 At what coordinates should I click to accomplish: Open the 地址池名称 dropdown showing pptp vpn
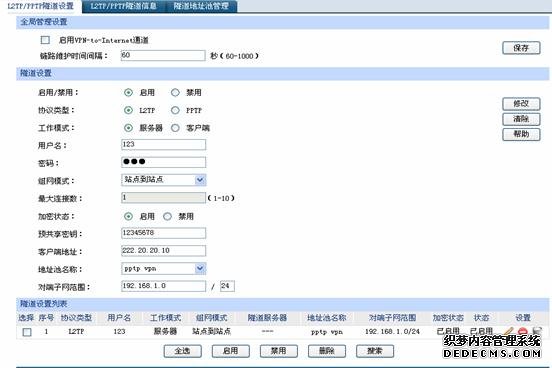click(163, 268)
